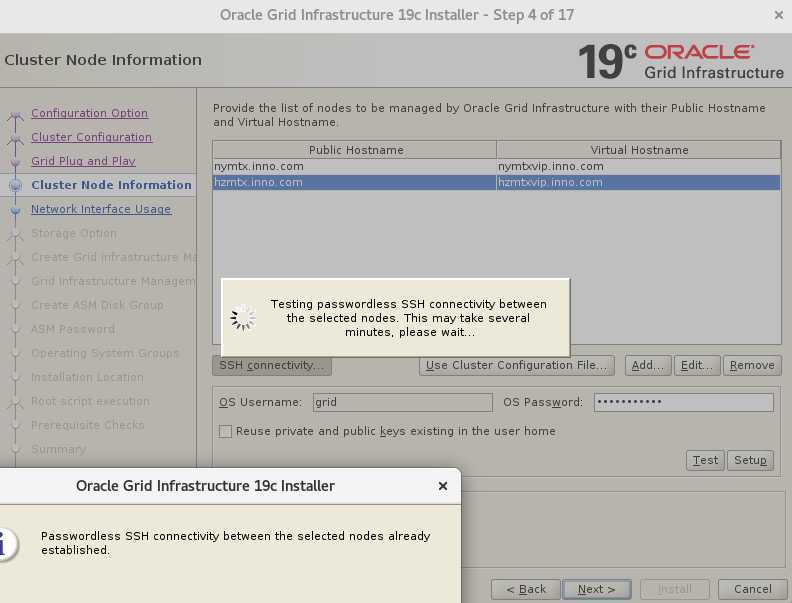Click the Public Hostname column header

click(355, 150)
